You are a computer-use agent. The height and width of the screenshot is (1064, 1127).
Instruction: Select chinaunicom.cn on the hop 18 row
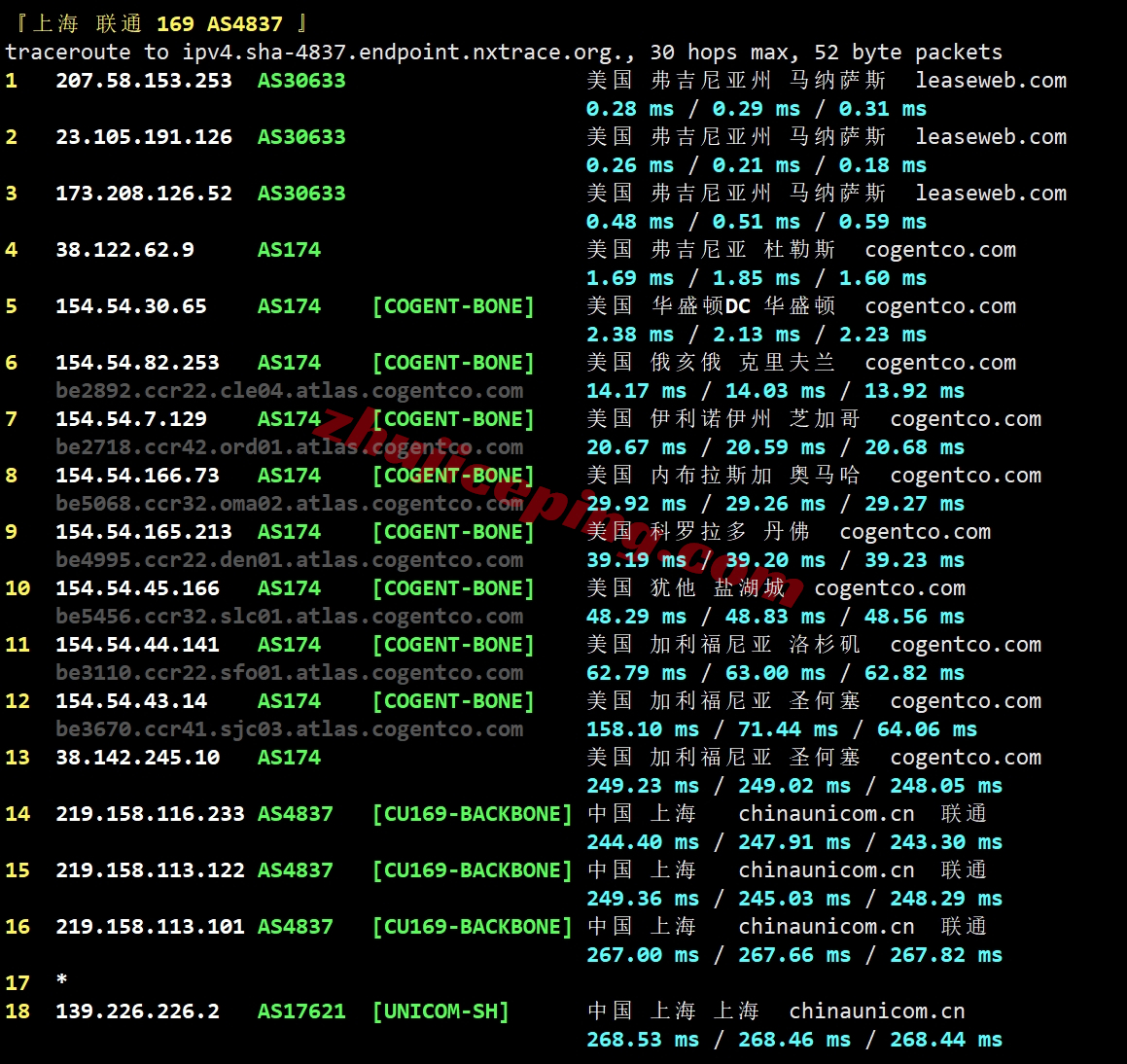(877, 1011)
